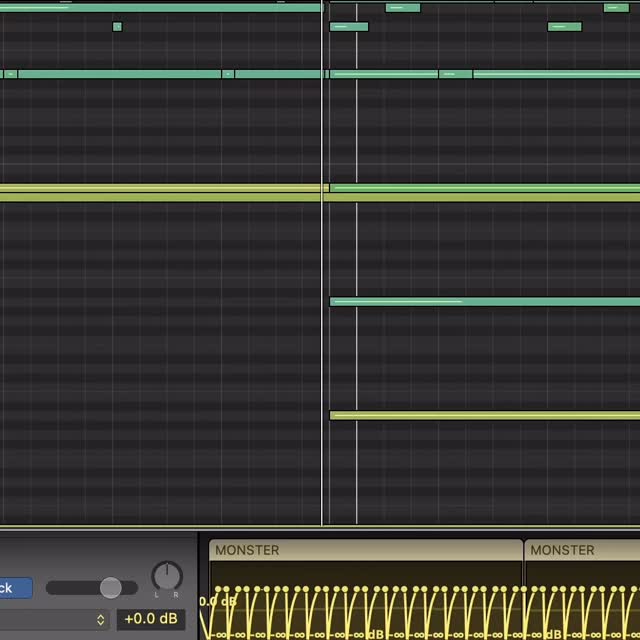The height and width of the screenshot is (640, 640).
Task: Select the second MONSTER region header
Action: pos(582,550)
